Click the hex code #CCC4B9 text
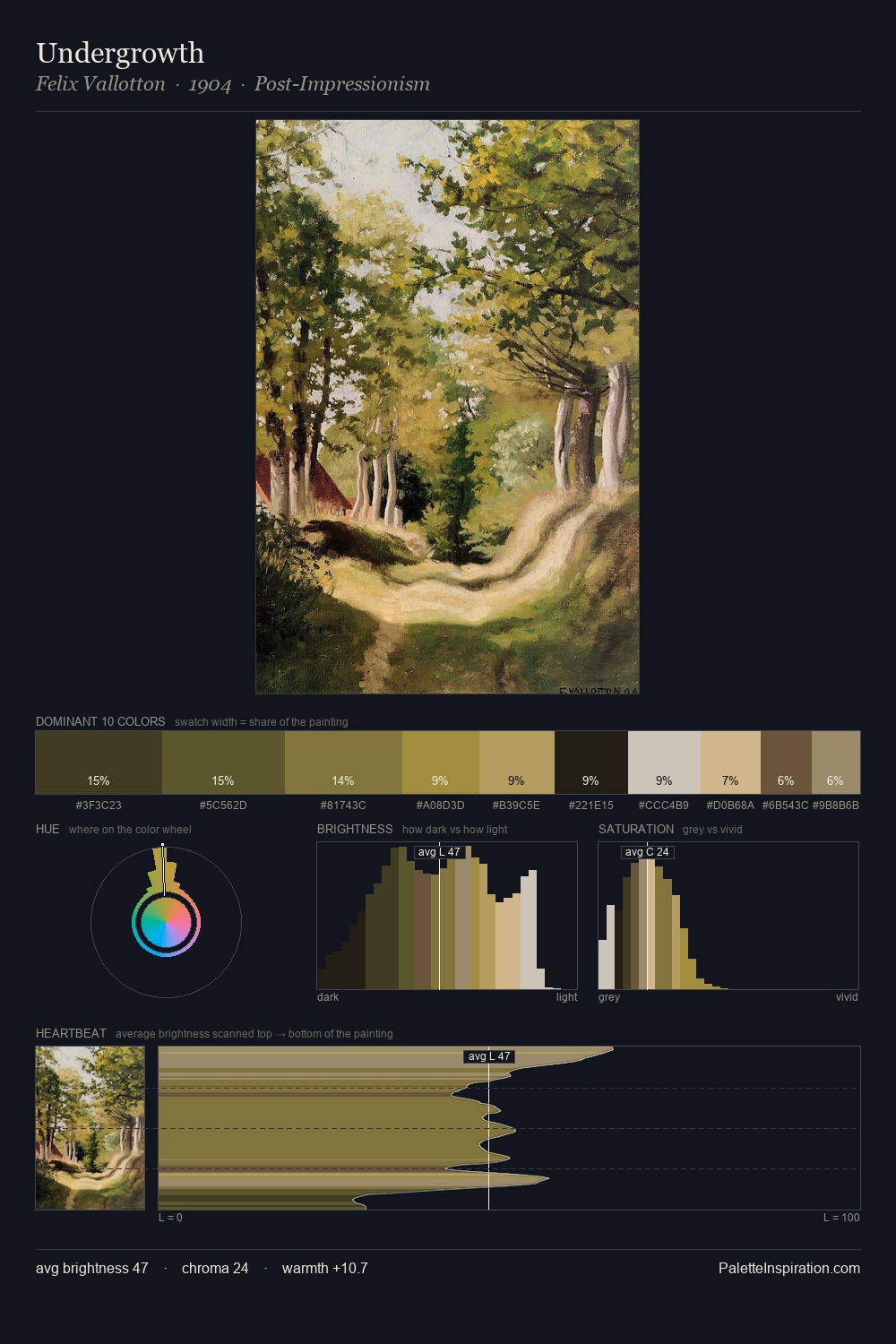 tap(664, 806)
